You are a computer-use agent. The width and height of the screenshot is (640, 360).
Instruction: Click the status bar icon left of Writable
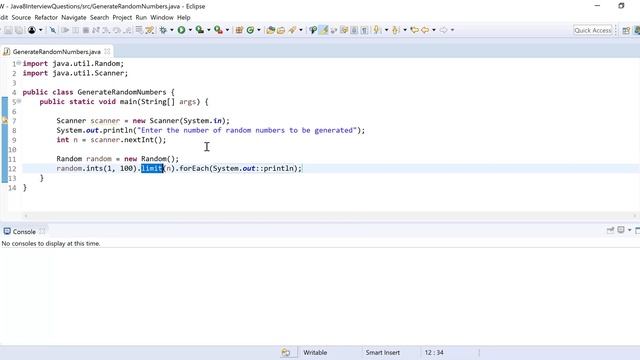pos(286,353)
